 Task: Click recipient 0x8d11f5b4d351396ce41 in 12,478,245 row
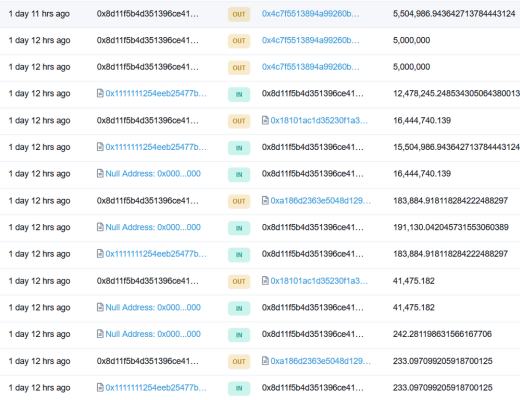pyautogui.click(x=313, y=93)
